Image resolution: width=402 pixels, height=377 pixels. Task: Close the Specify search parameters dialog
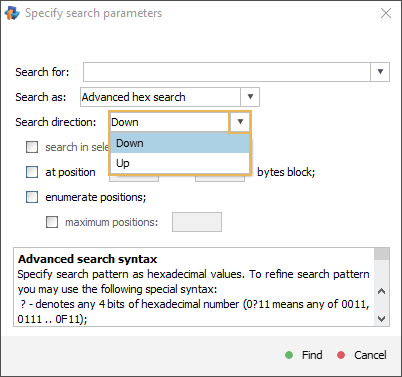coord(386,13)
